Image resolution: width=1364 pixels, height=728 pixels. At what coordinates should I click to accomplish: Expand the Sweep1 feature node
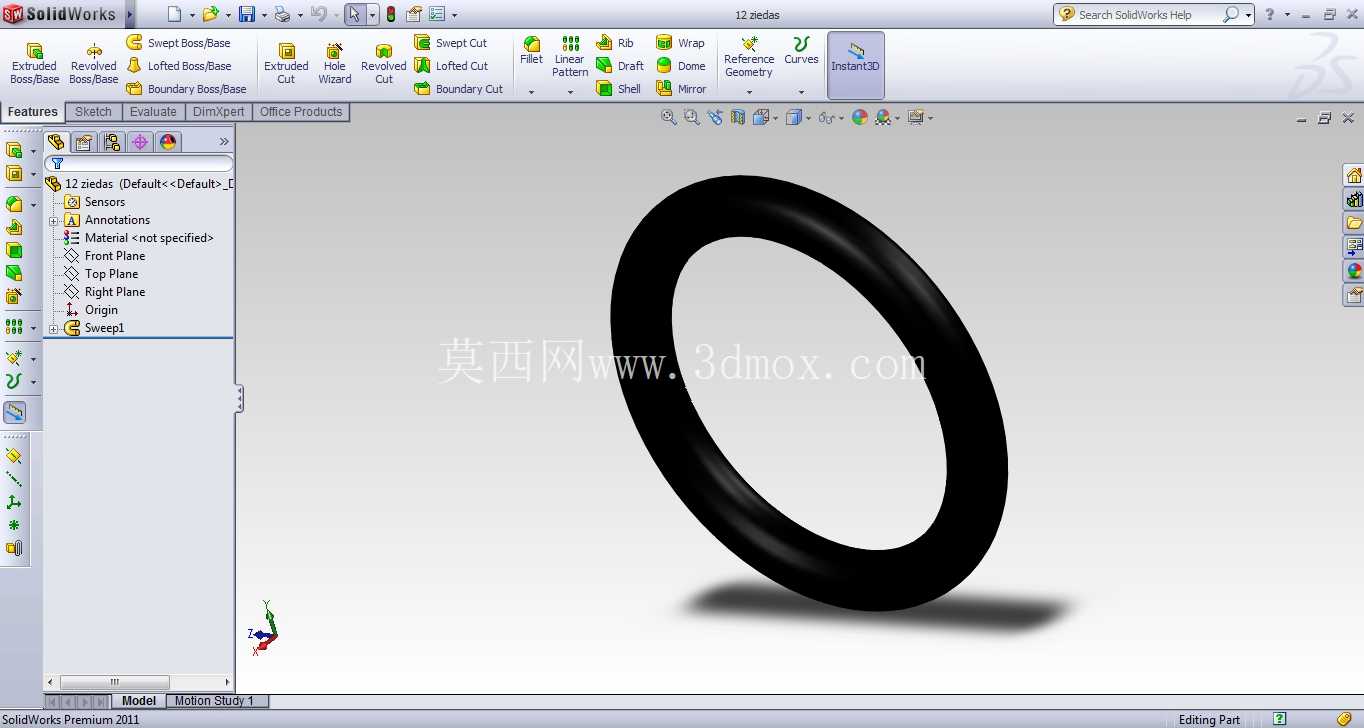53,328
